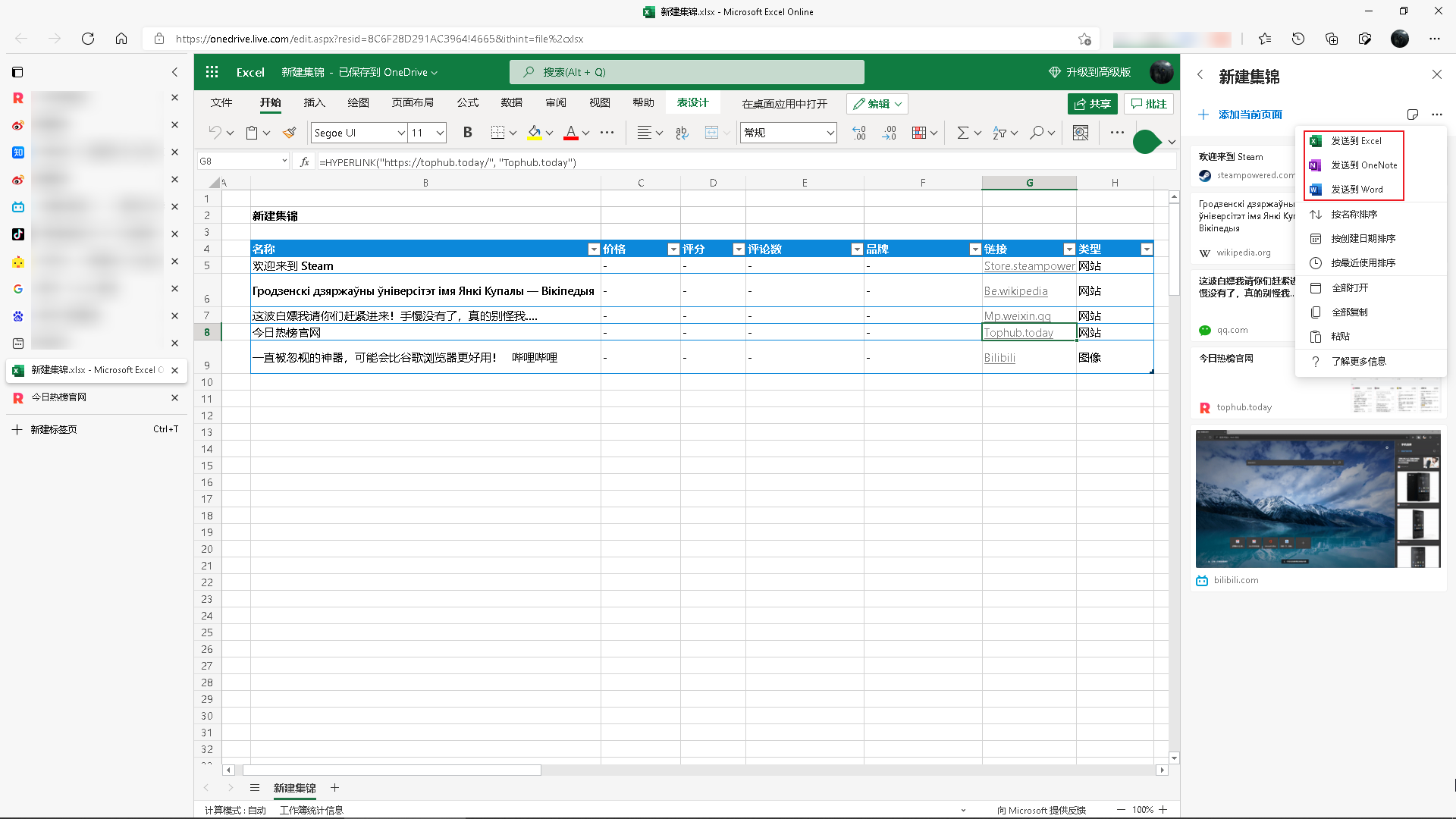Viewport: 1456px width, 819px height.
Task: Click 升级到高级版 upgrade link
Action: click(1090, 72)
